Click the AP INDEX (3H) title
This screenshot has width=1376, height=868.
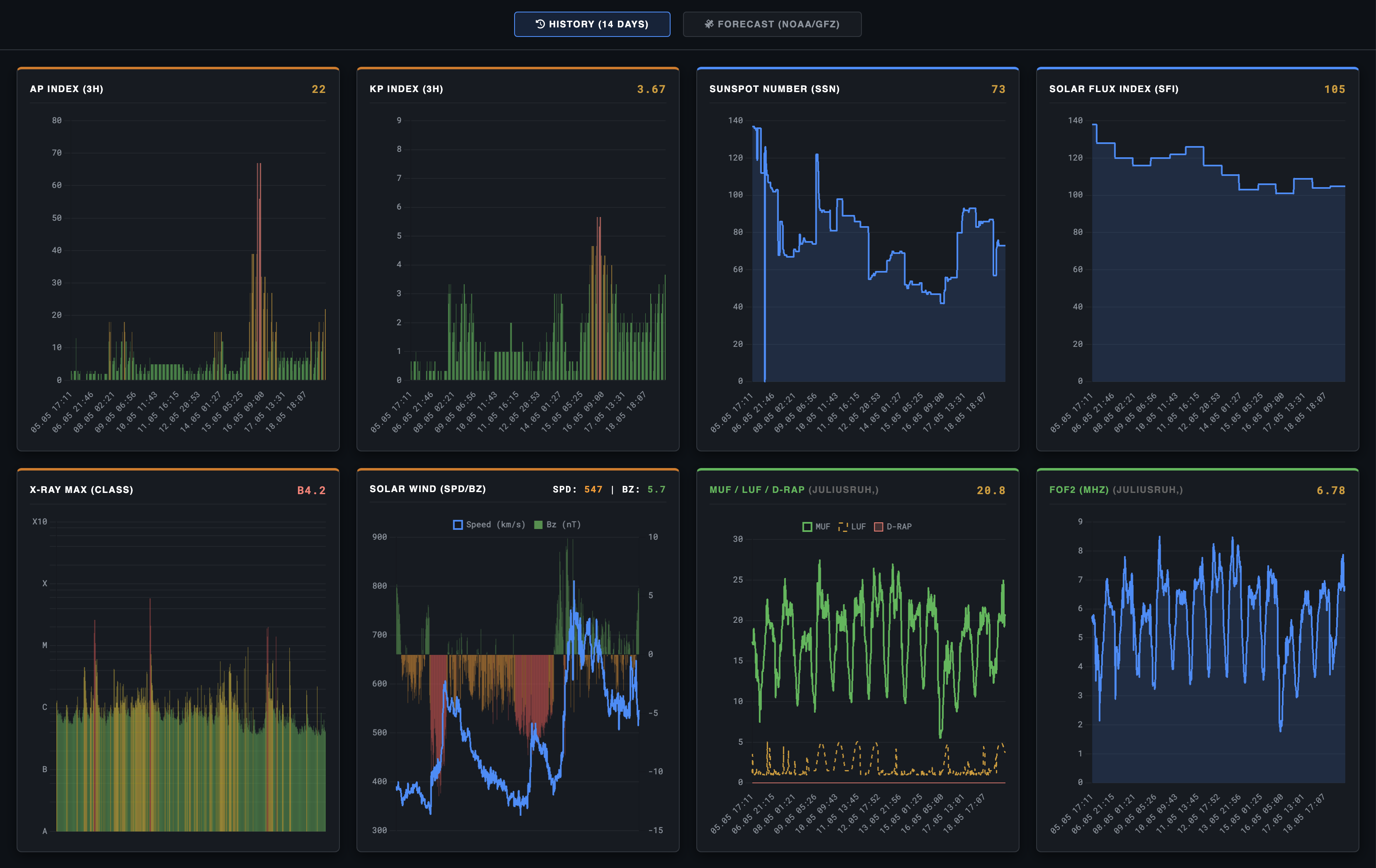pyautogui.click(x=66, y=89)
